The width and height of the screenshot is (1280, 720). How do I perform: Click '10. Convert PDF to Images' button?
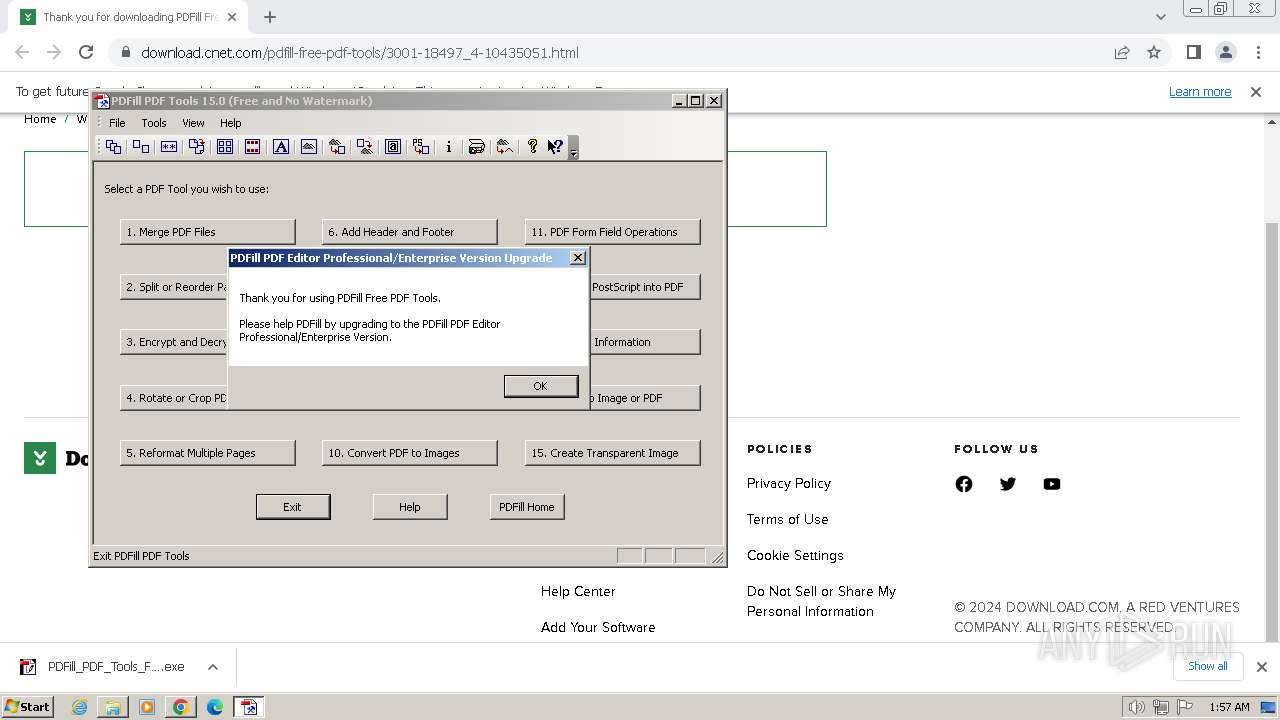410,453
